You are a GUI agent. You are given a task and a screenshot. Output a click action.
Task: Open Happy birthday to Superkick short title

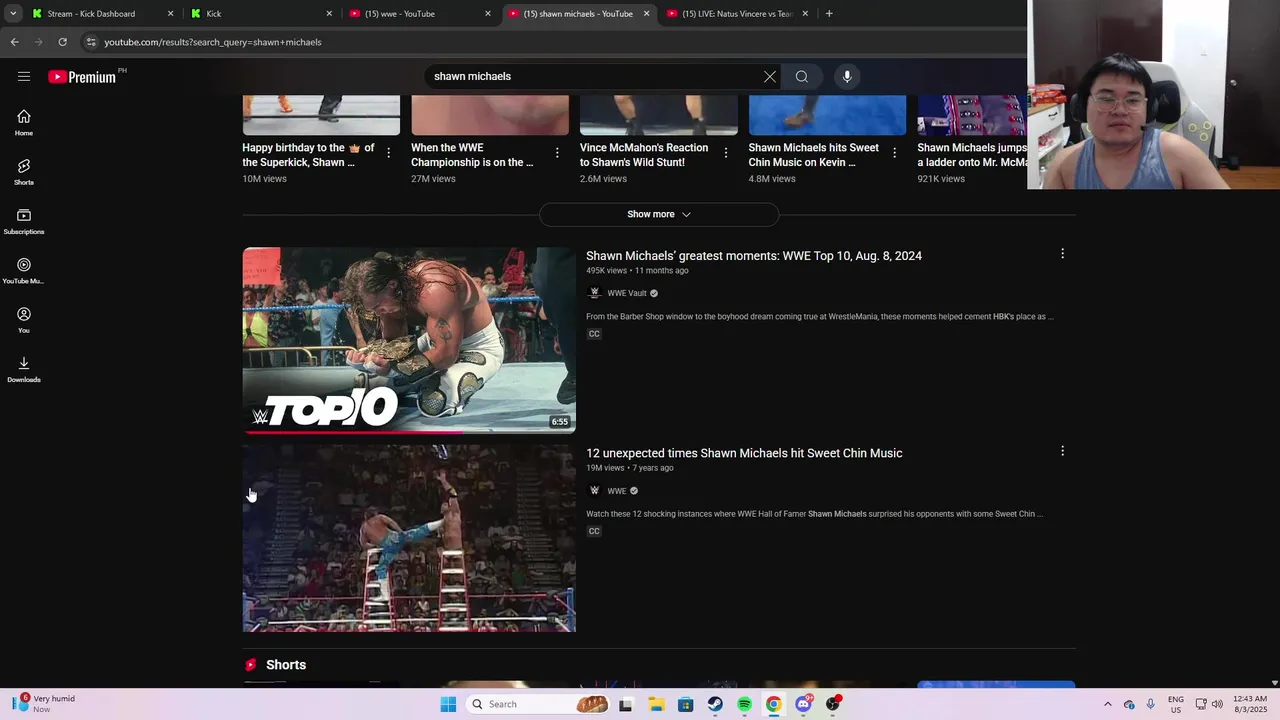coord(308,155)
